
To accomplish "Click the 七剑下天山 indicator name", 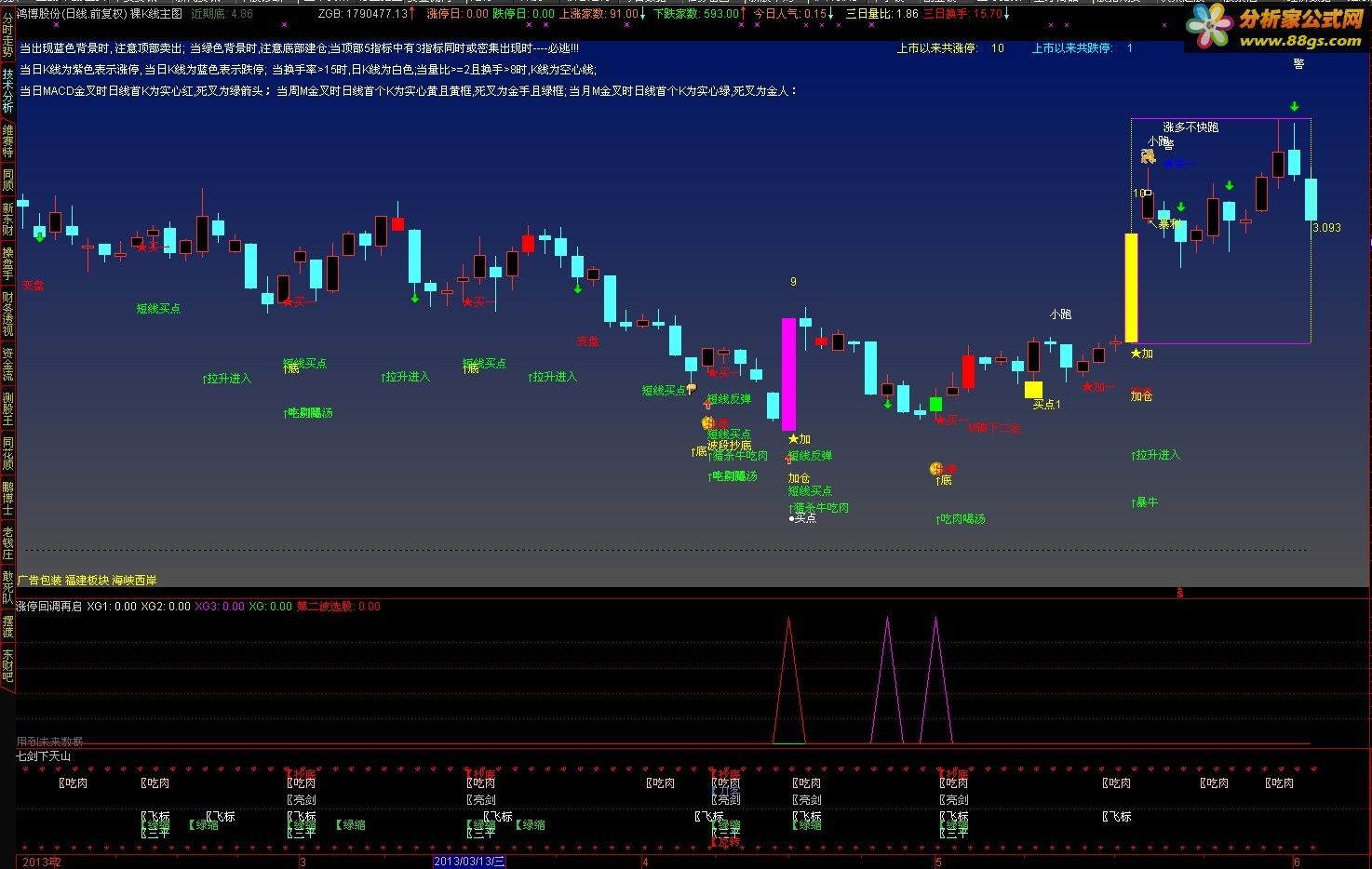I will point(44,757).
